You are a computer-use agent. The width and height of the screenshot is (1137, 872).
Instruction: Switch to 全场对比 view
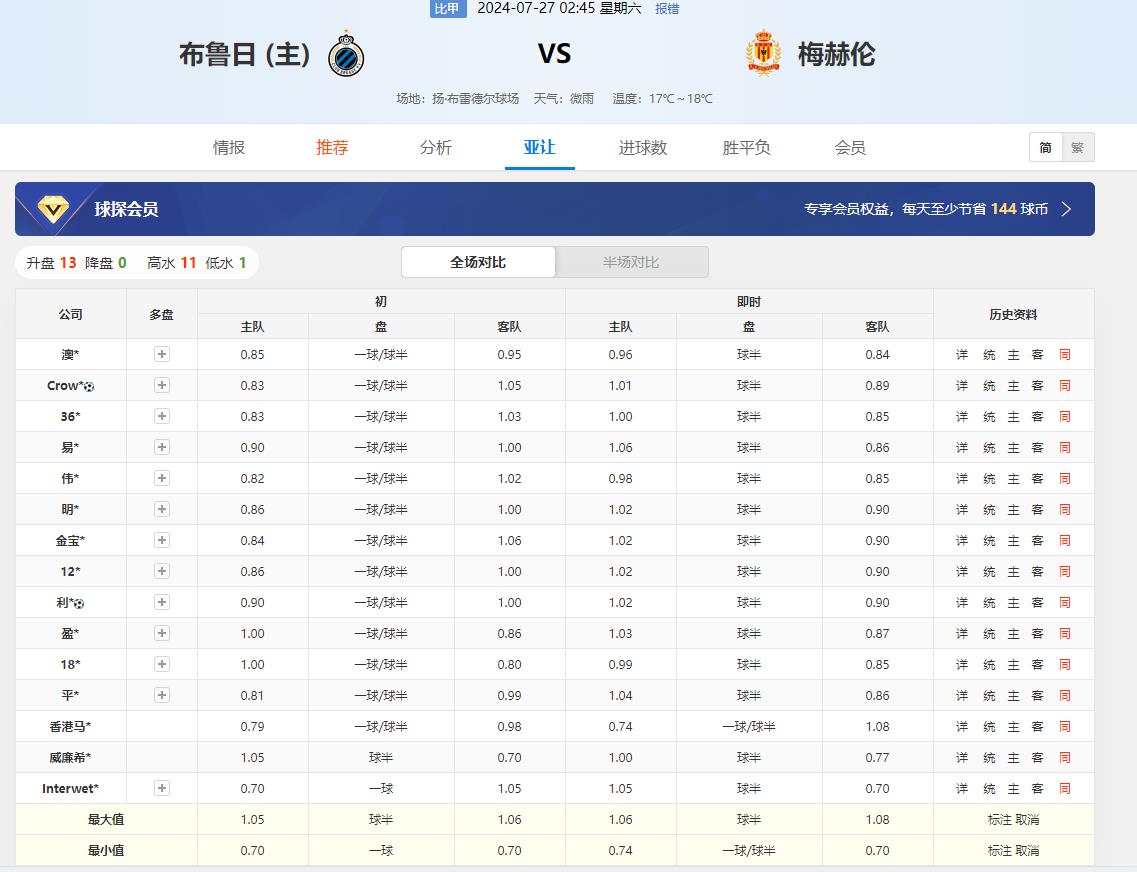(x=478, y=262)
